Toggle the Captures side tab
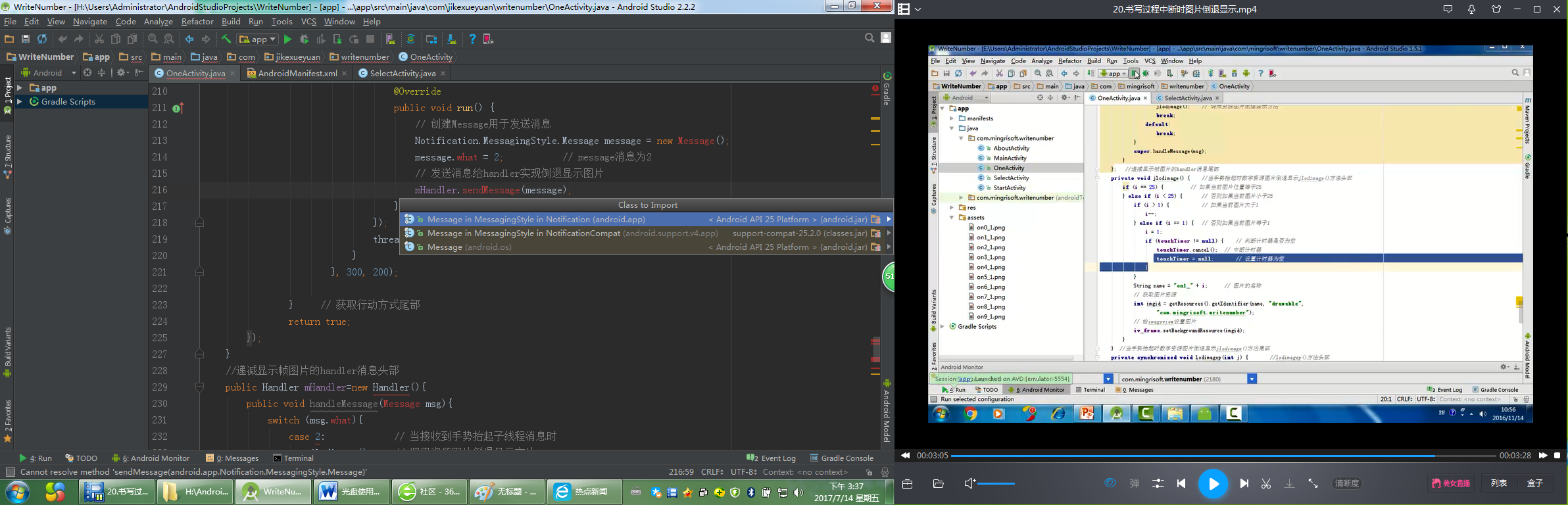Image resolution: width=1568 pixels, height=505 pixels. [x=8, y=216]
